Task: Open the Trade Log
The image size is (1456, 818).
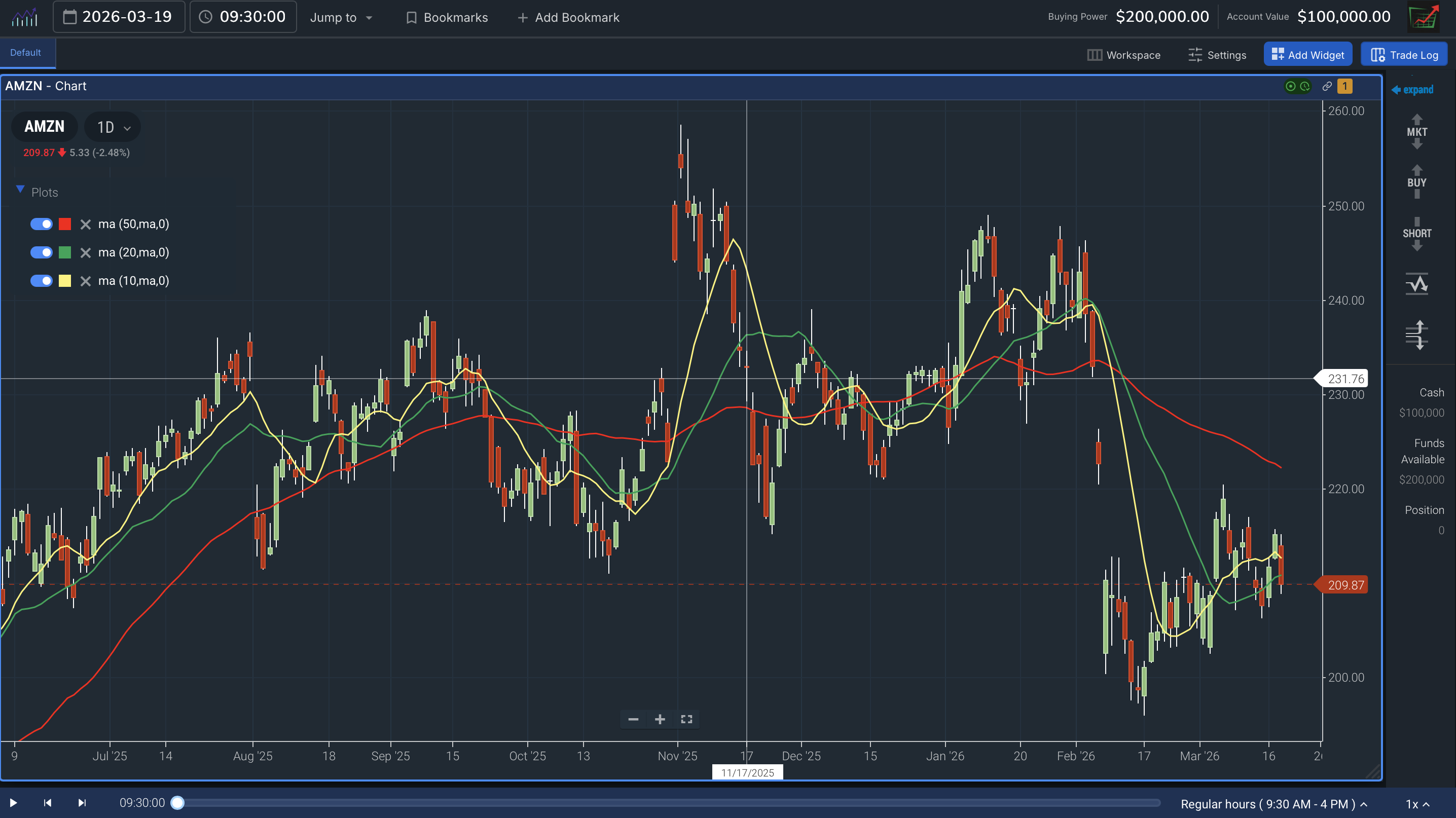Action: click(1404, 54)
